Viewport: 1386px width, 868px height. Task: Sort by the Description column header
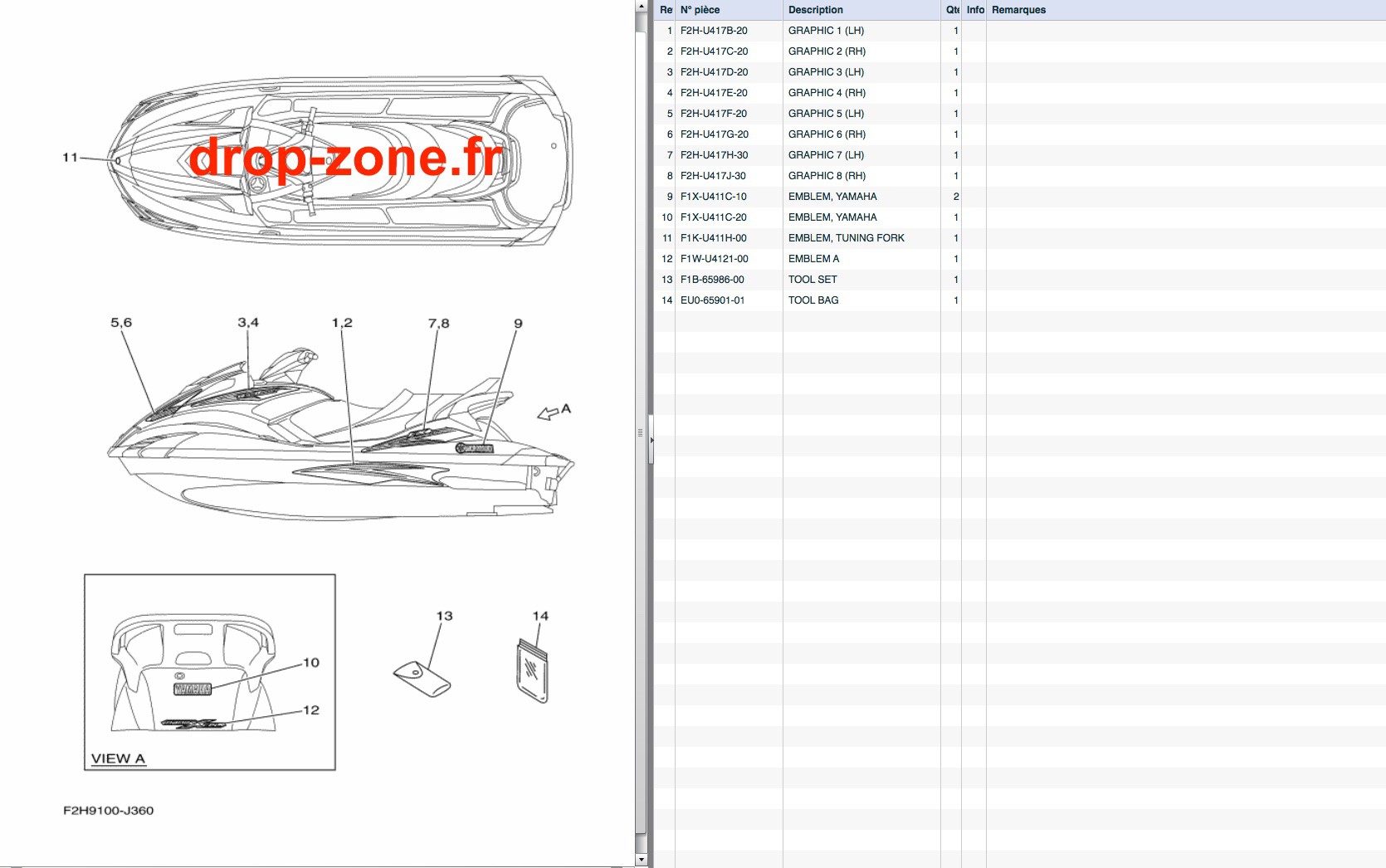[861, 10]
